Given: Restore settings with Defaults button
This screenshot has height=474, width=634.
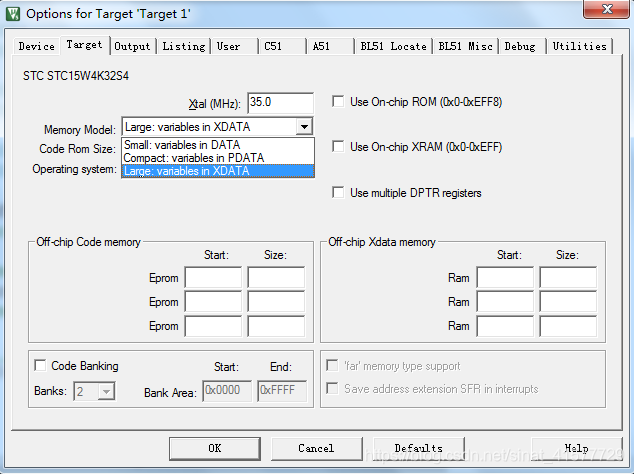Looking at the screenshot, I should point(418,449).
